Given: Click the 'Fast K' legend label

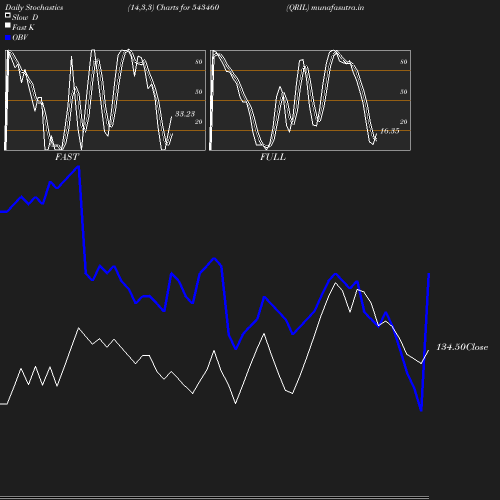Looking at the screenshot, I should point(23,27).
